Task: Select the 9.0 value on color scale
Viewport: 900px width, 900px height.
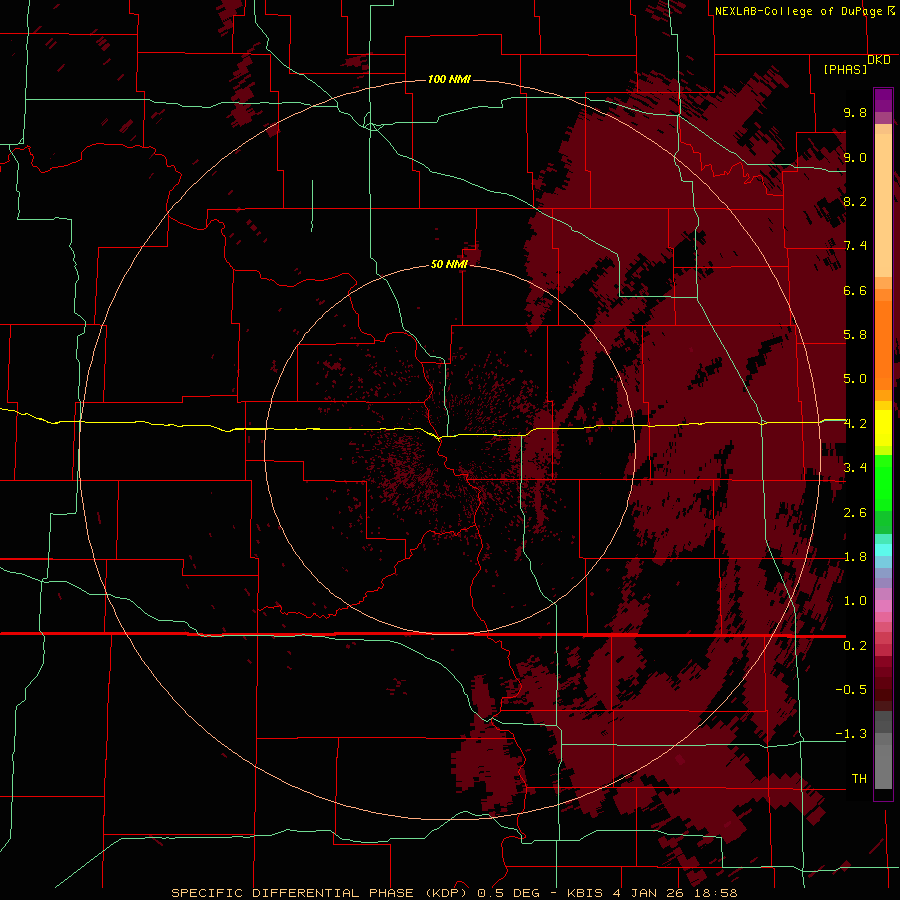Action: coord(855,157)
